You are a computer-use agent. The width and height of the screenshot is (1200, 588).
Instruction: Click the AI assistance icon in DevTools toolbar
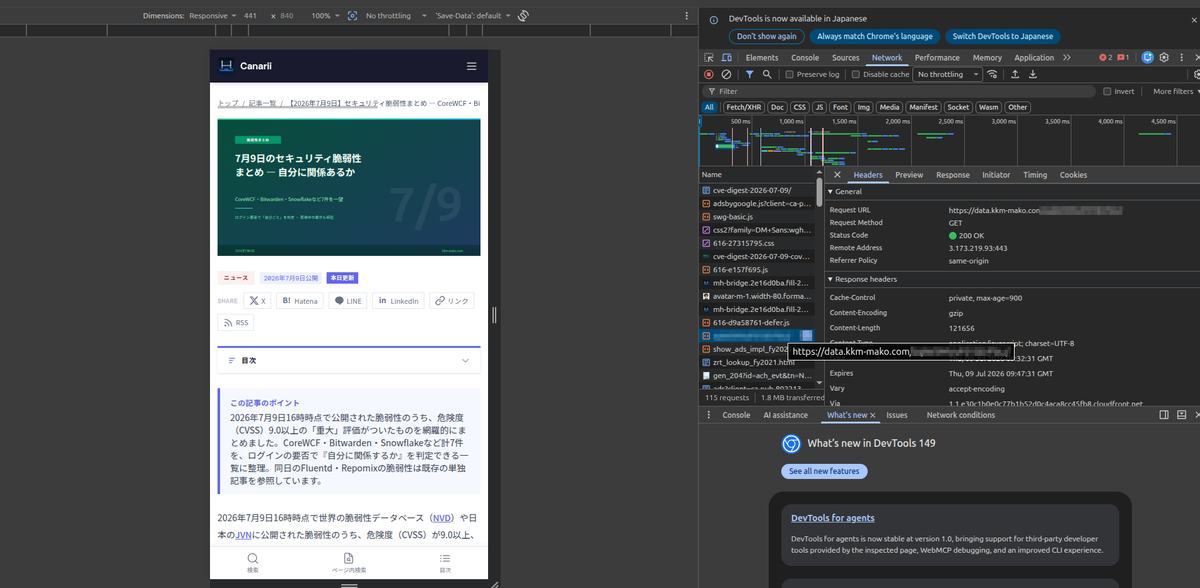tap(1148, 58)
